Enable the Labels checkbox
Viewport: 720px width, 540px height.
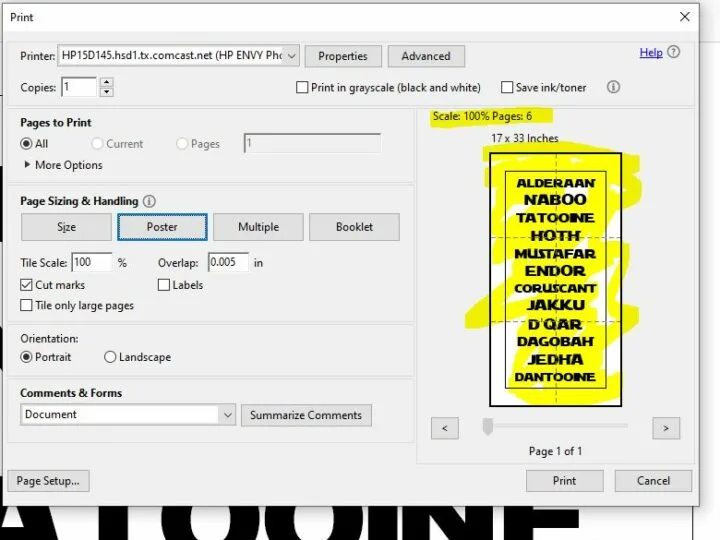(x=164, y=285)
